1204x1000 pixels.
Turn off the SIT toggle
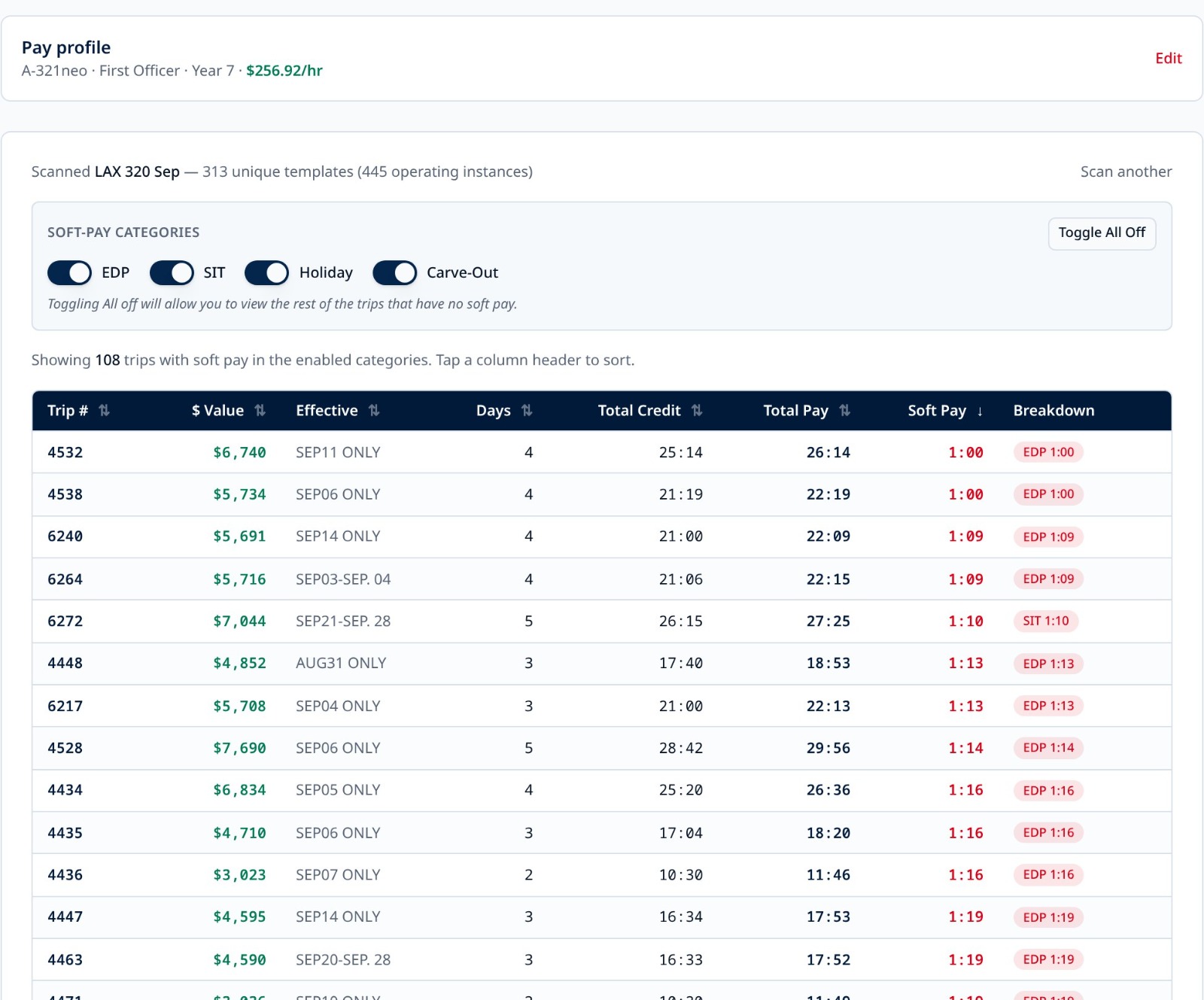(x=172, y=272)
